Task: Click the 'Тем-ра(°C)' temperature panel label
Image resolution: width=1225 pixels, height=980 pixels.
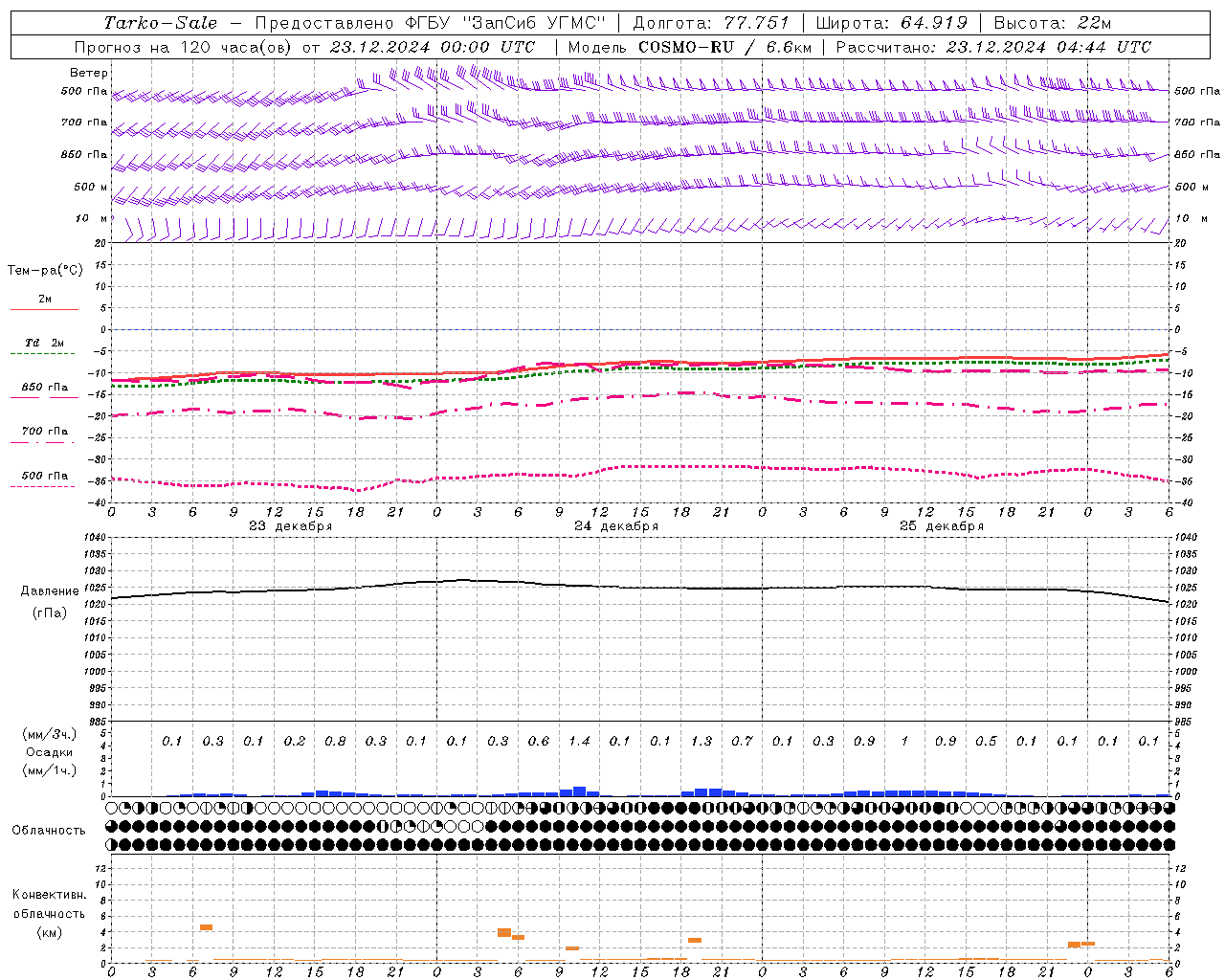Action: (45, 271)
